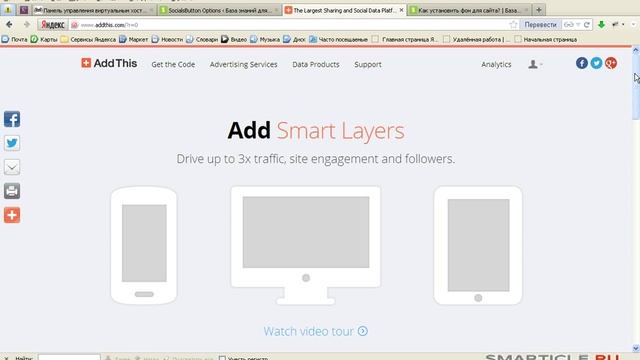Click the AddThis logo
The height and width of the screenshot is (360, 640).
[x=109, y=63]
